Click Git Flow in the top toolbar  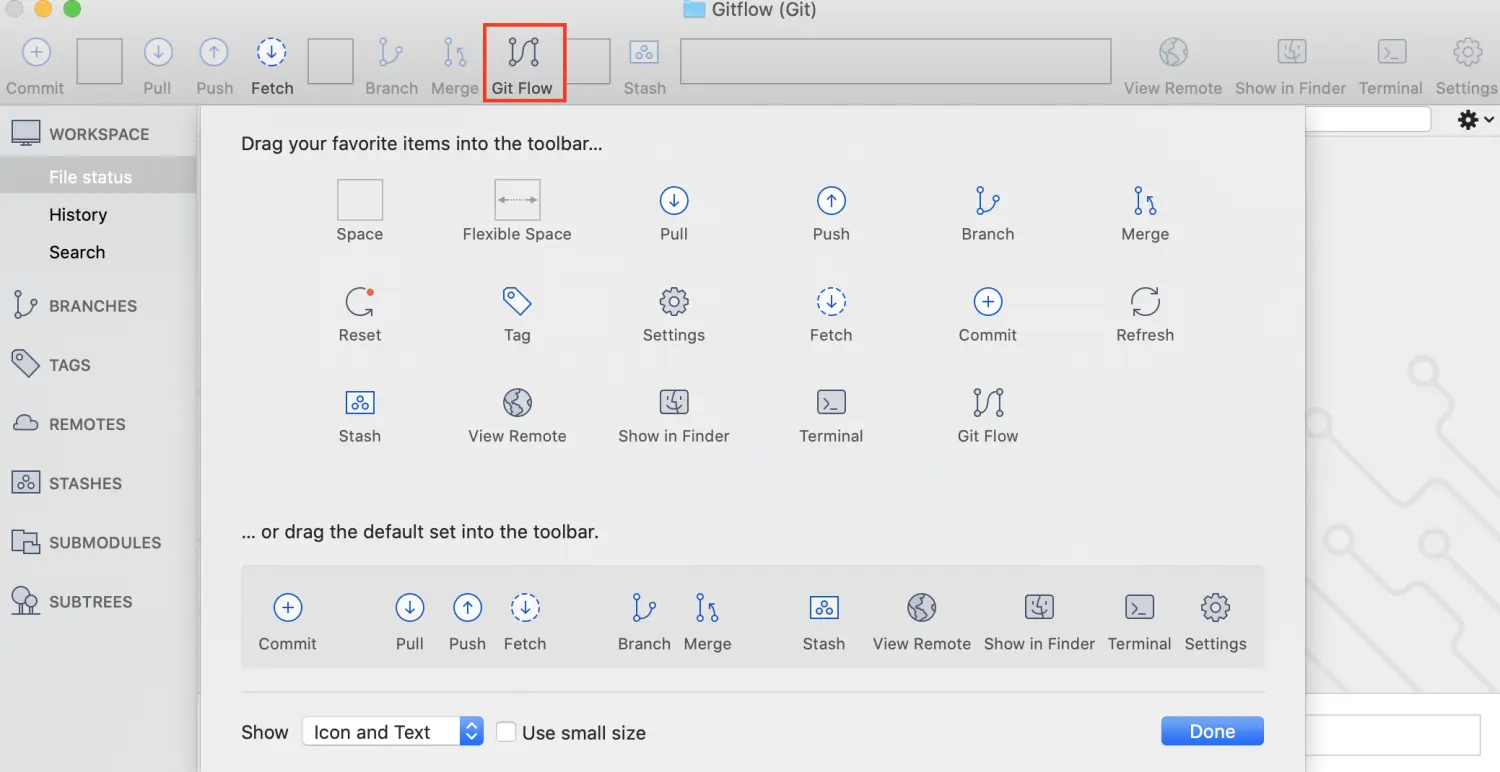pyautogui.click(x=523, y=66)
